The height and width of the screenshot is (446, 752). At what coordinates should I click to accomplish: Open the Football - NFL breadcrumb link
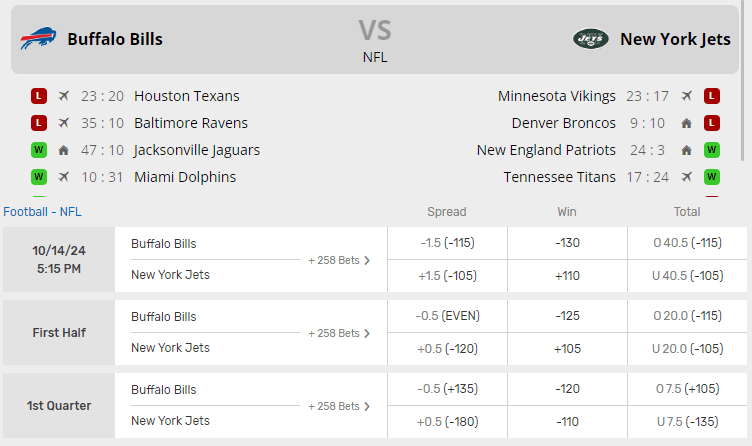(x=42, y=211)
